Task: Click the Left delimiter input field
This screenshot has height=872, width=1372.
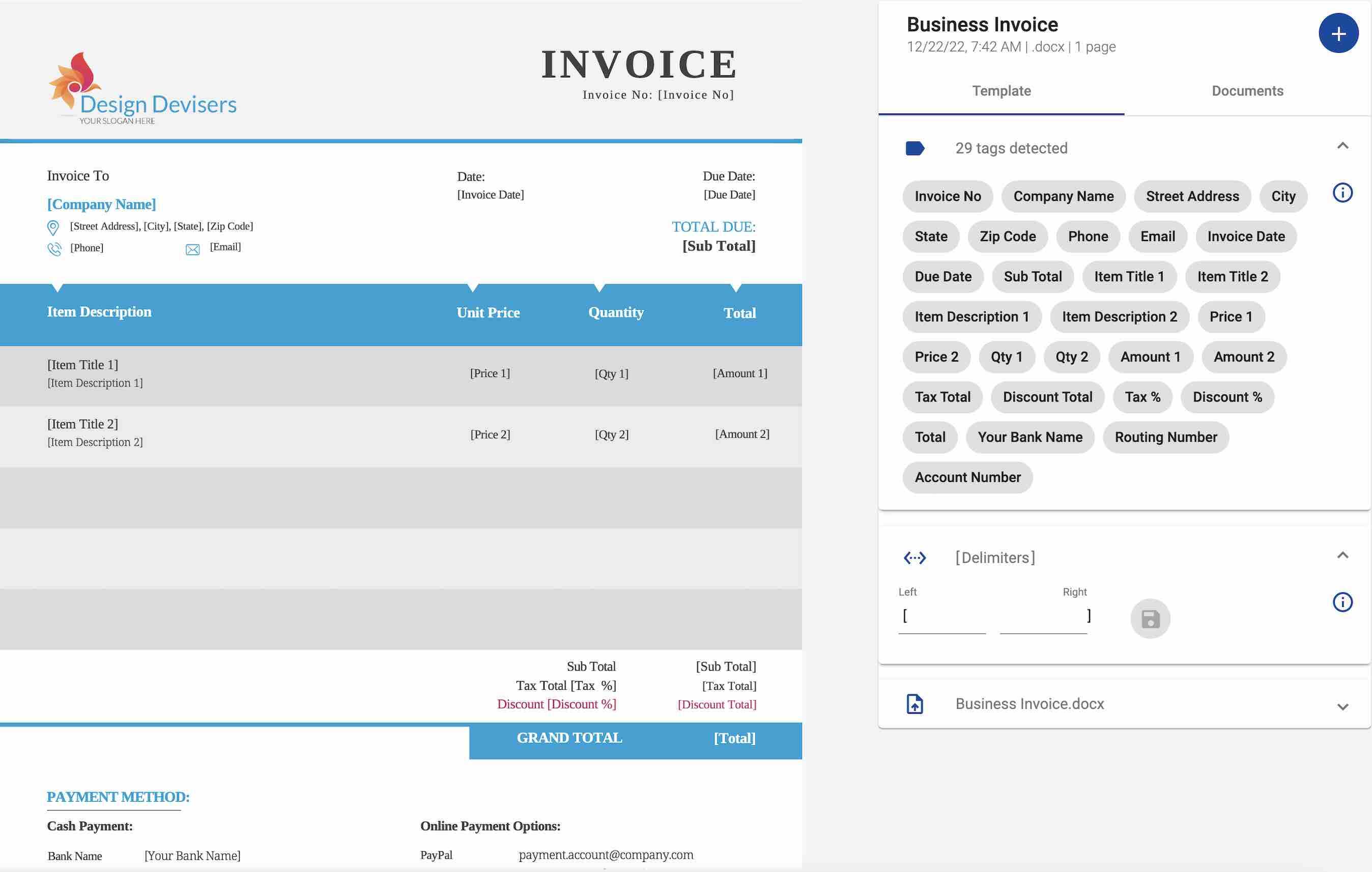Action: 942,617
